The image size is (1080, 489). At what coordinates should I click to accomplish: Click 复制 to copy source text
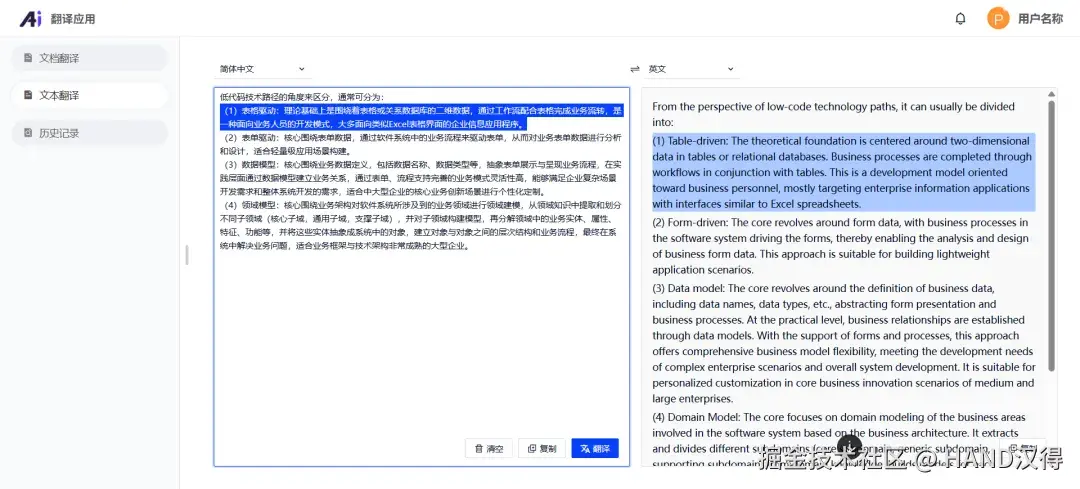click(x=542, y=448)
